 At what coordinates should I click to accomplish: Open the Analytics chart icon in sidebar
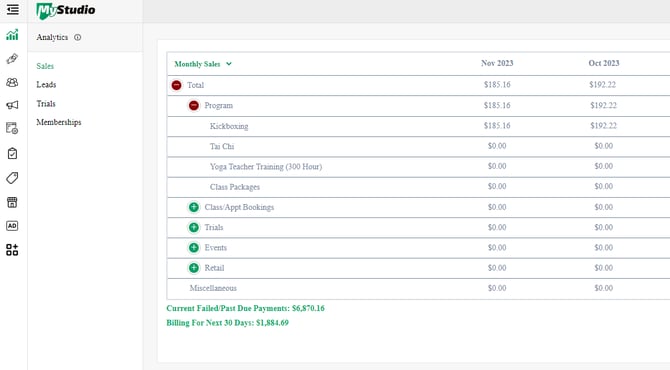pyautogui.click(x=12, y=35)
